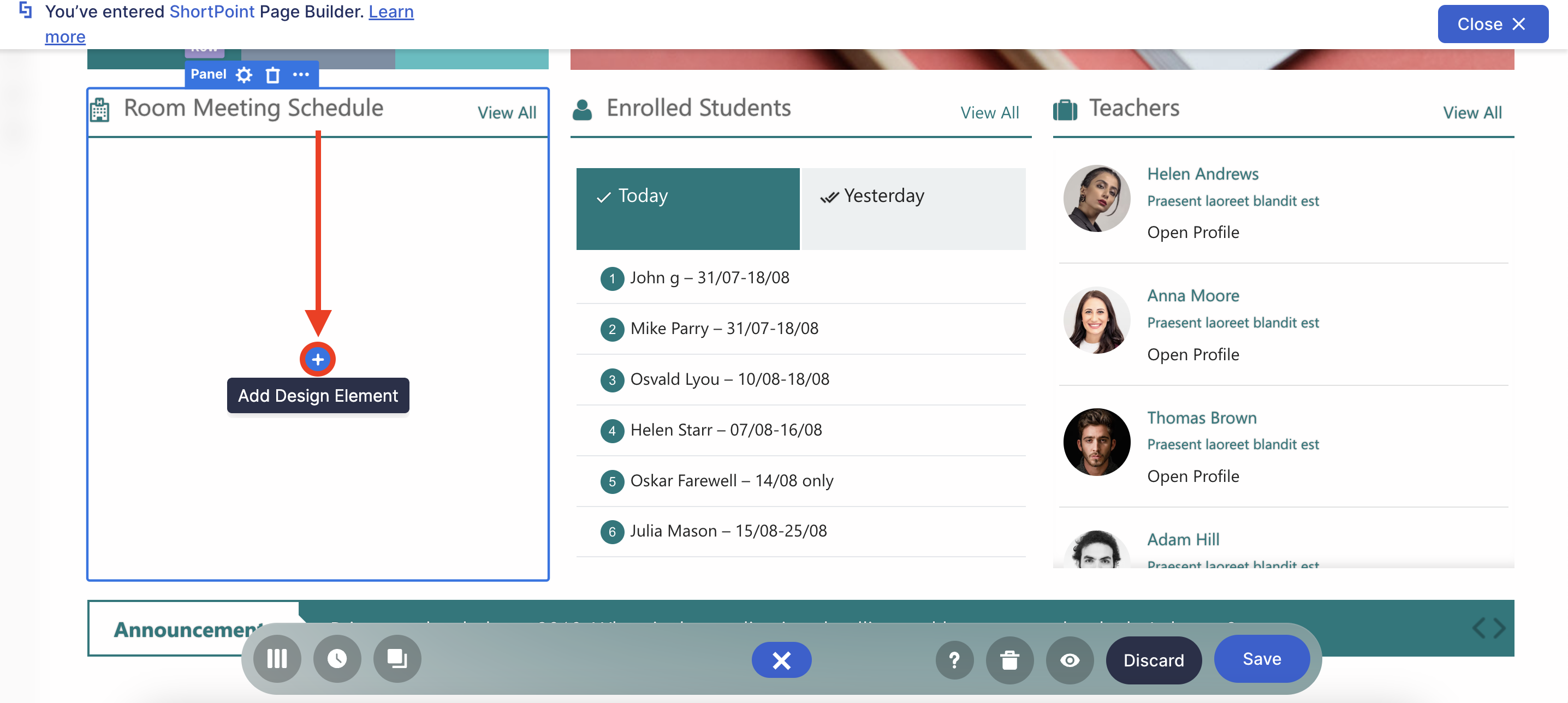1568x703 pixels.
Task: Open the page grid columns icon in toolbar
Action: tap(277, 659)
